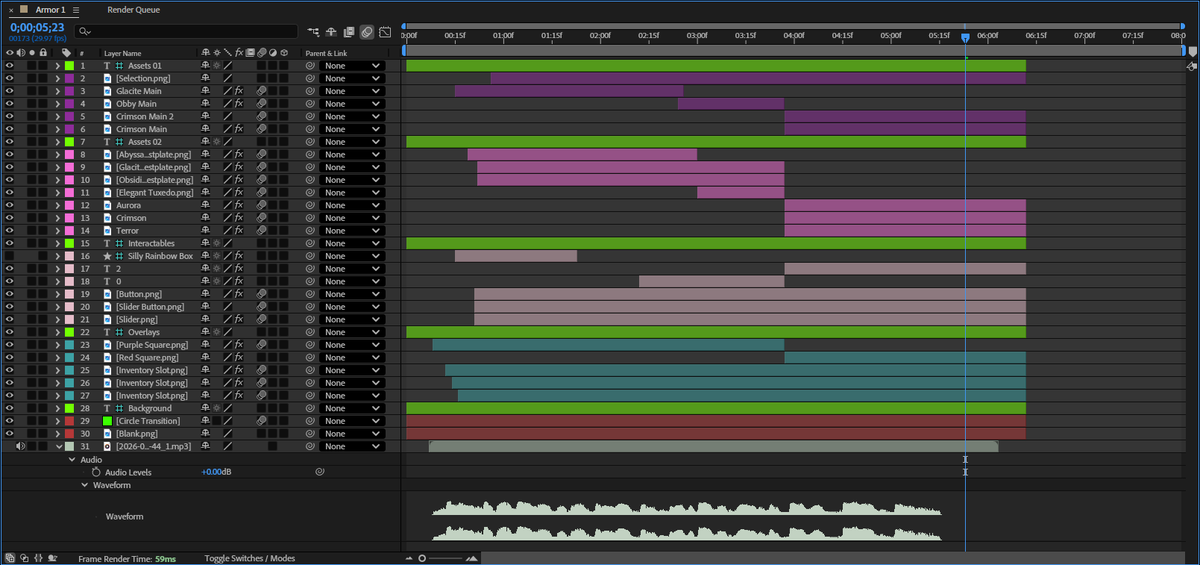The height and width of the screenshot is (565, 1200).
Task: Zoom out timeline with small mountains icon
Action: coord(408,558)
